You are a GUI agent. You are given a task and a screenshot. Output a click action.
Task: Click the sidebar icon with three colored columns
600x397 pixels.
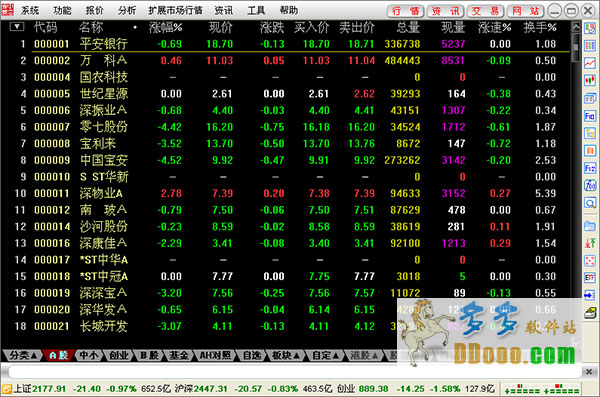590,46
